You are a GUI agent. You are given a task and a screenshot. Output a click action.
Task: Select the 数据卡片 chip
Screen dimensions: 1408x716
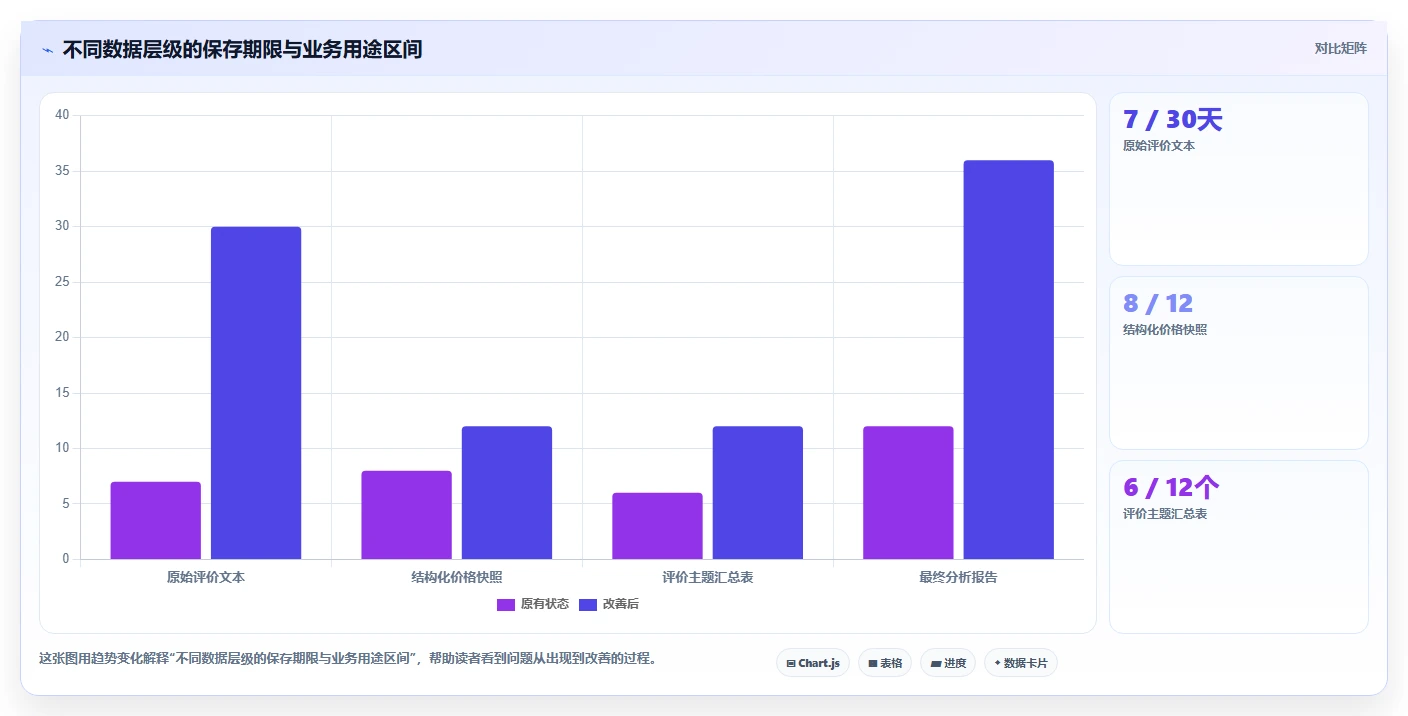point(1021,663)
